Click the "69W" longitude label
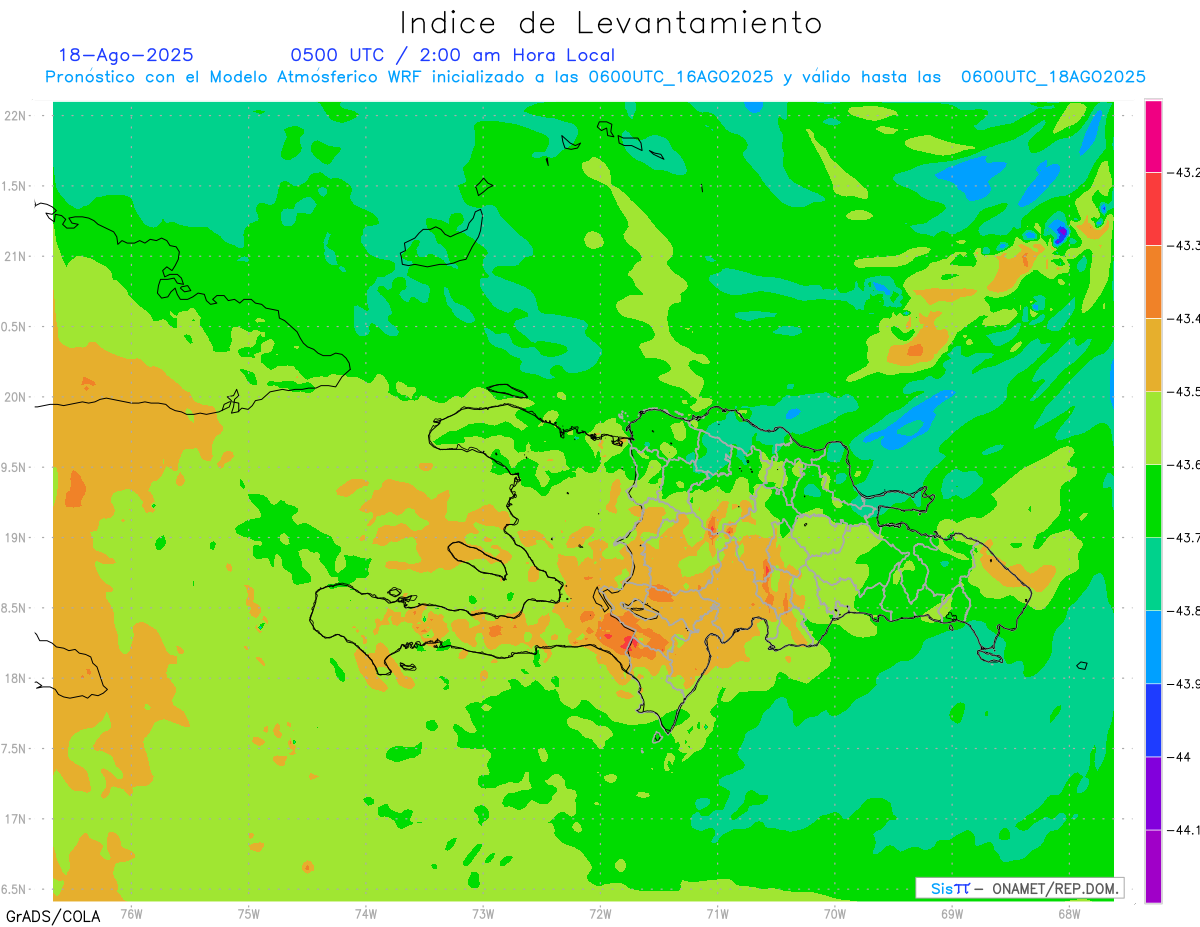This screenshot has height=927, width=1200. pyautogui.click(x=952, y=913)
